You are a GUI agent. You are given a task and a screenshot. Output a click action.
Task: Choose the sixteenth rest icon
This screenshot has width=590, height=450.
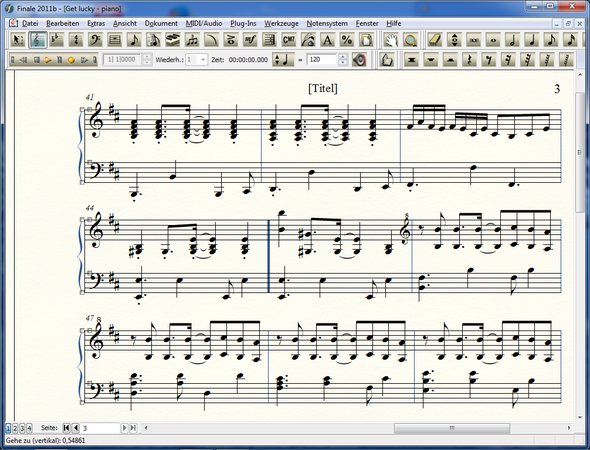[508, 60]
